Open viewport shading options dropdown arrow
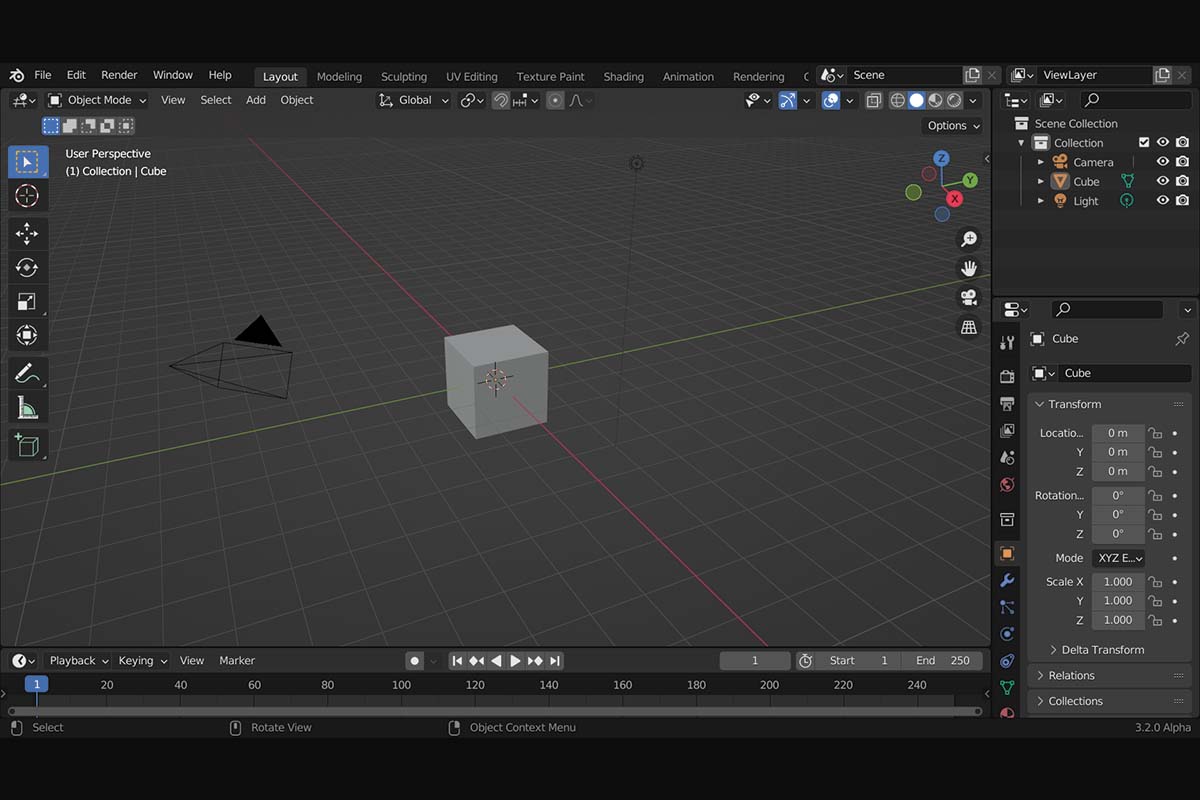The width and height of the screenshot is (1200, 800). (973, 100)
